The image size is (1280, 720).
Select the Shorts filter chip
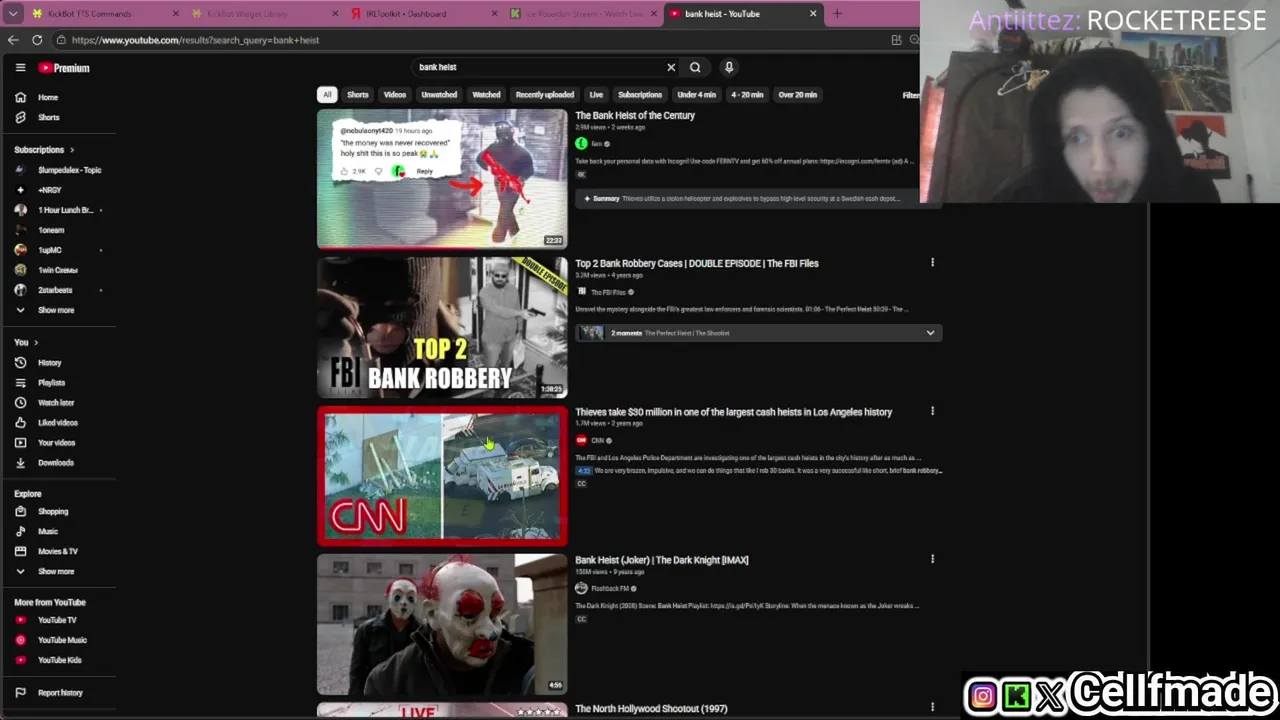coord(357,94)
